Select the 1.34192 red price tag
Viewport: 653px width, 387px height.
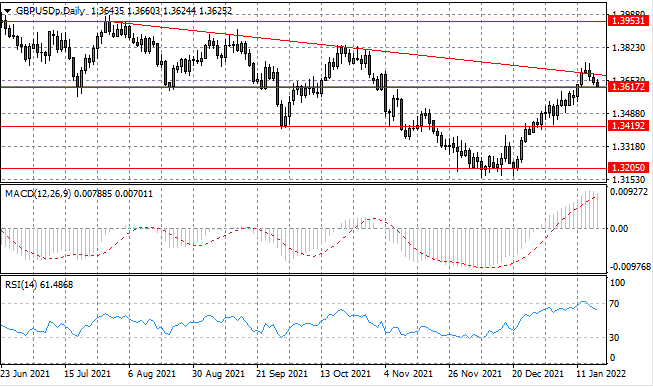click(628, 125)
